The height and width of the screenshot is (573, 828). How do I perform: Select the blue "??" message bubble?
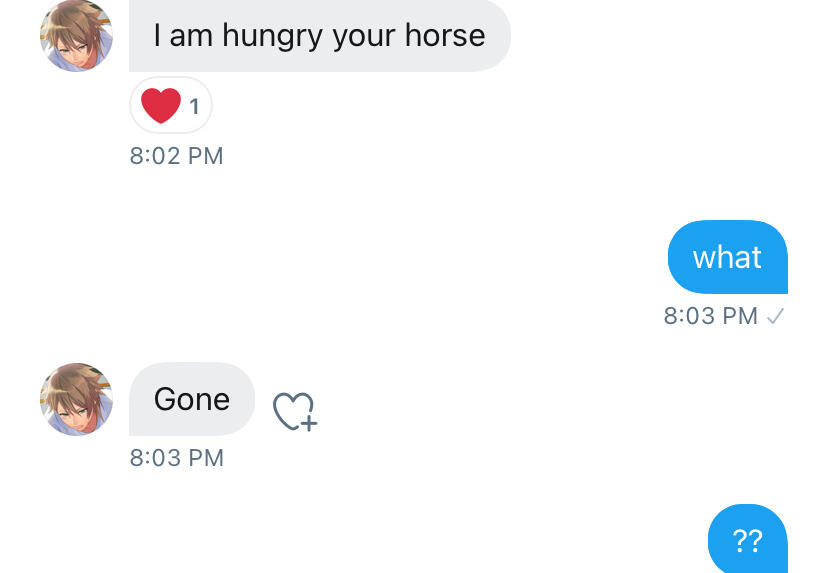[747, 541]
